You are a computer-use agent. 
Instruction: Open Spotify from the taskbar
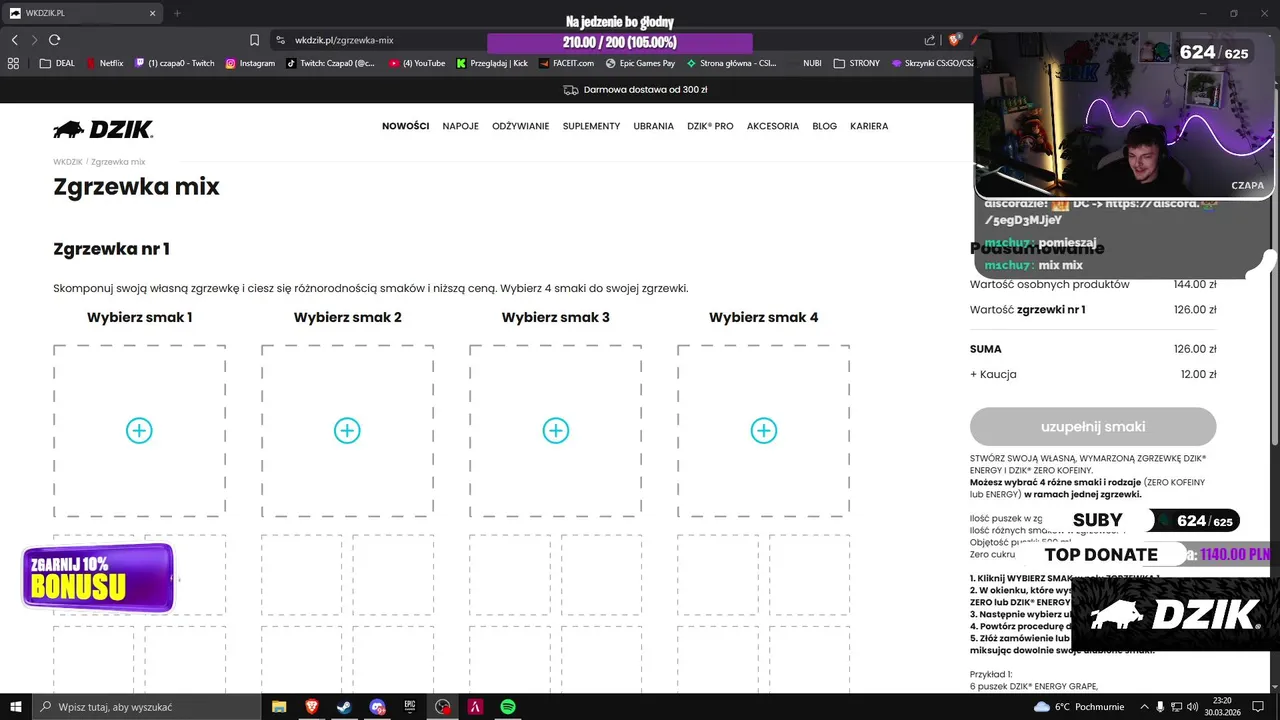[x=508, y=707]
